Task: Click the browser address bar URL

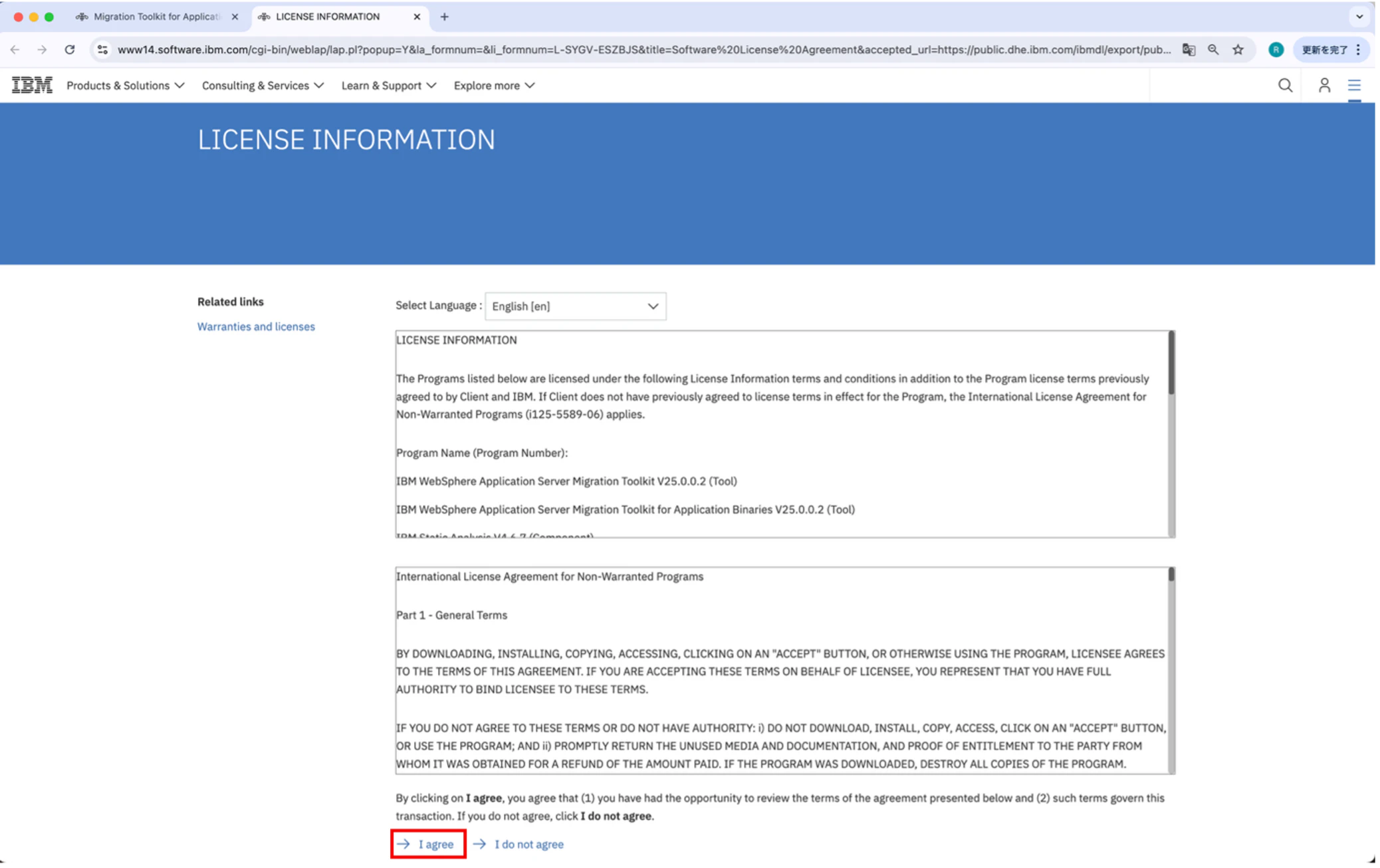Action: coord(643,49)
